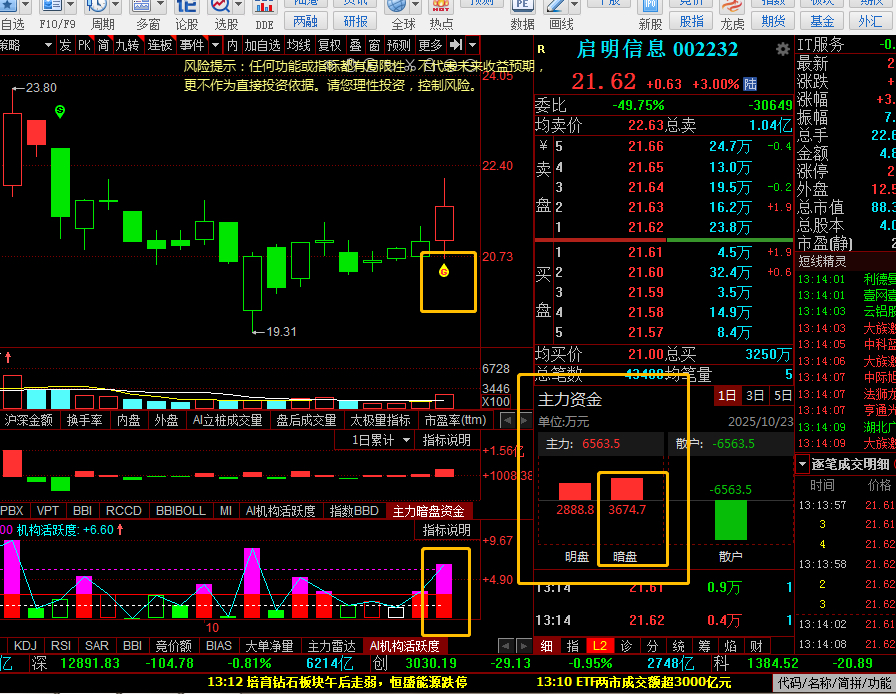Select the 5日 fund flow period

[782, 395]
